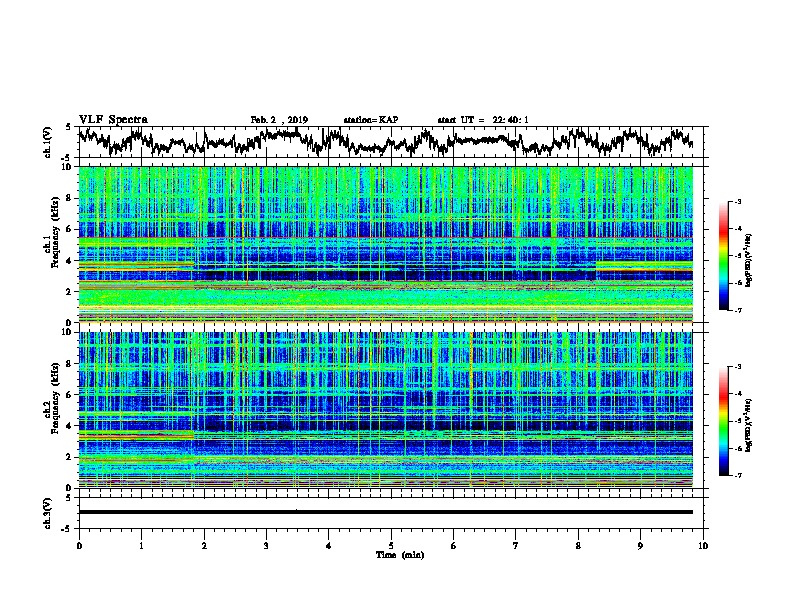Click the 10 kHz tick on ch.1 frequency axis
This screenshot has height=612, width=792.
click(x=67, y=167)
